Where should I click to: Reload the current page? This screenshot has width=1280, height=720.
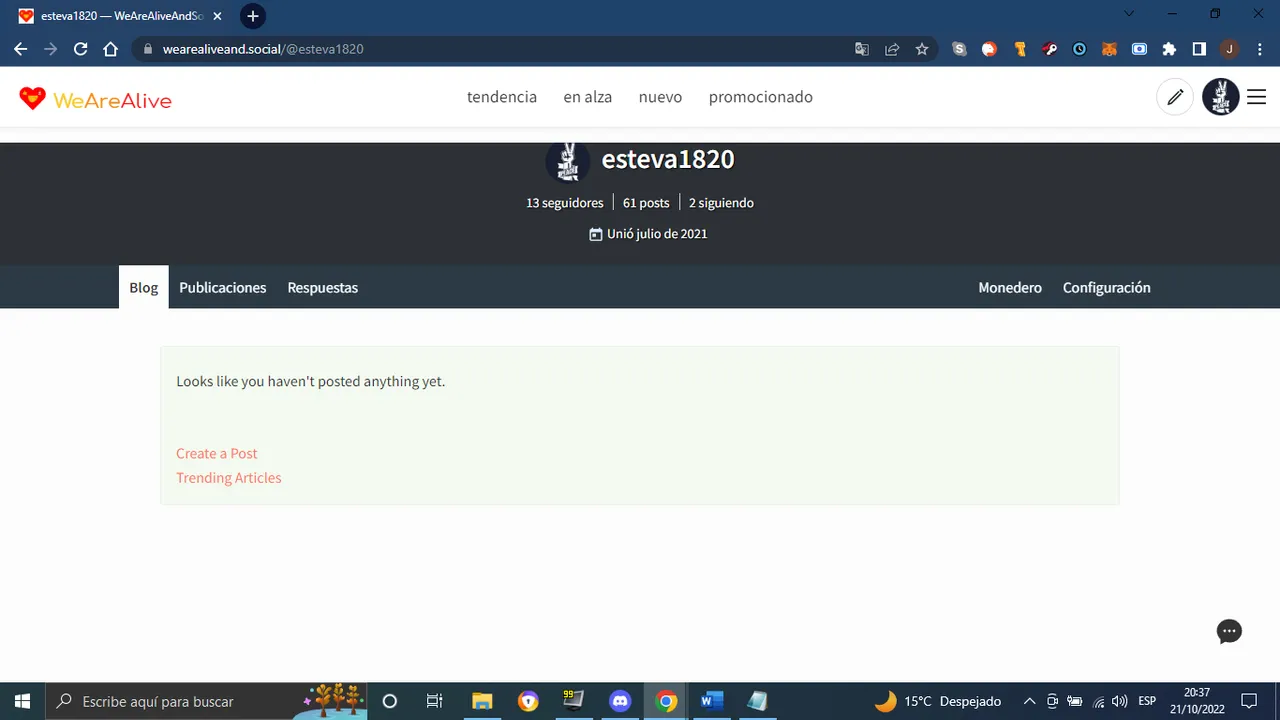[x=81, y=49]
